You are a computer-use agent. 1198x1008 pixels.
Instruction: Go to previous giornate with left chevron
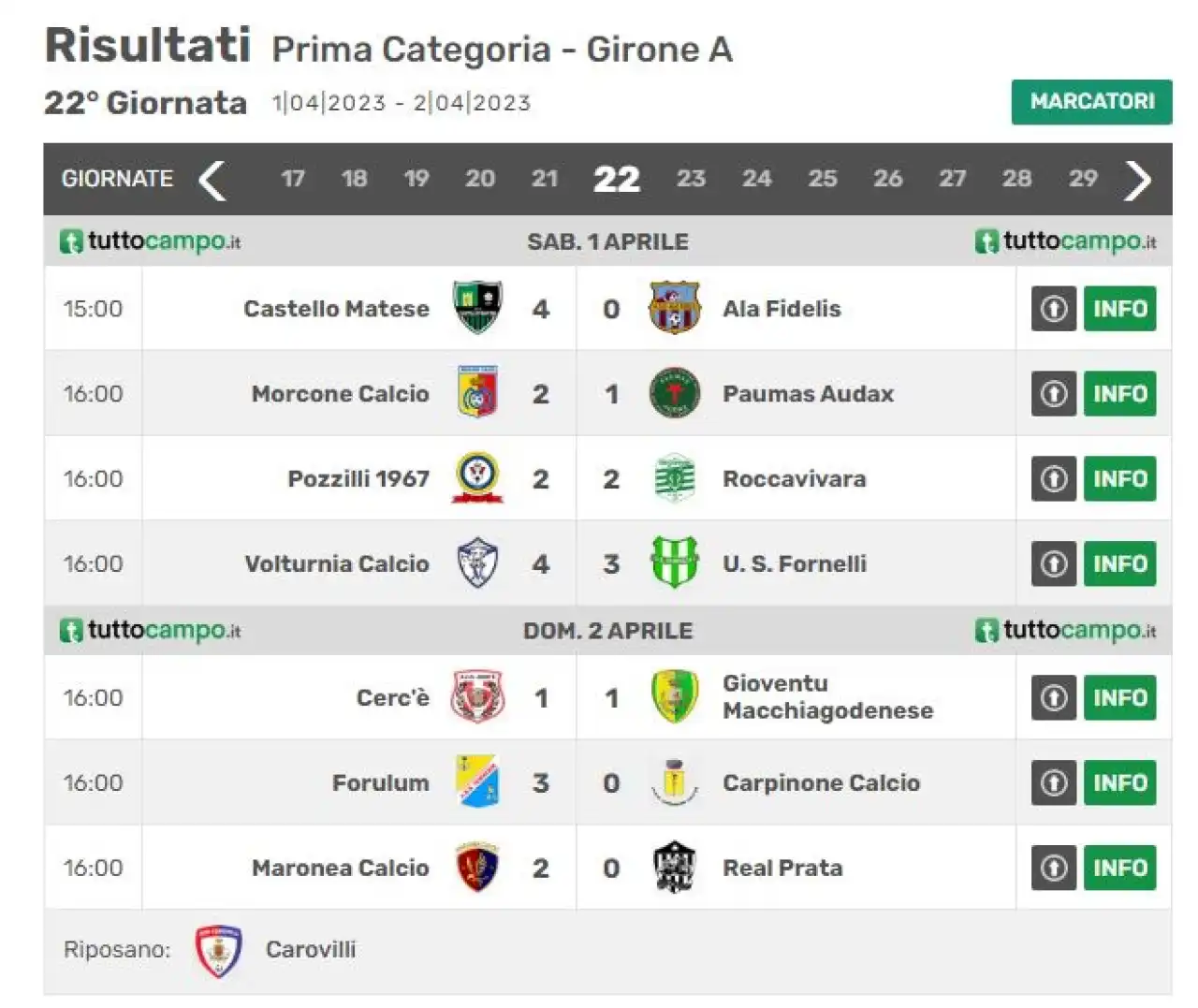(212, 180)
